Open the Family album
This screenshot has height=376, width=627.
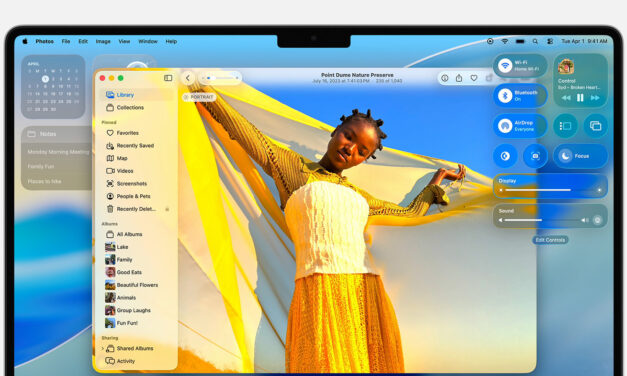[136, 260]
